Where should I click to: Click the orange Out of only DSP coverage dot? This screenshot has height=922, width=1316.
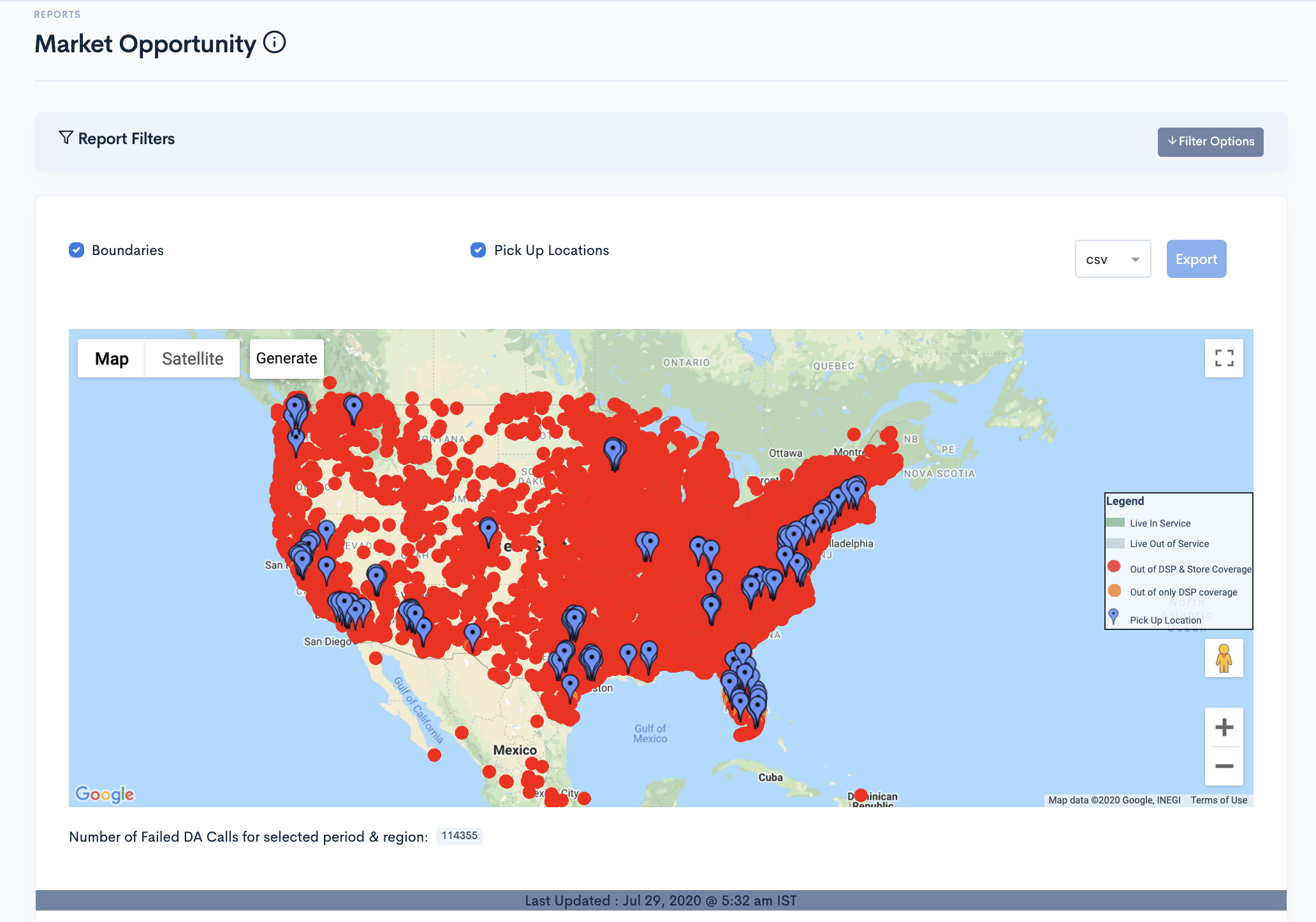click(x=1114, y=590)
